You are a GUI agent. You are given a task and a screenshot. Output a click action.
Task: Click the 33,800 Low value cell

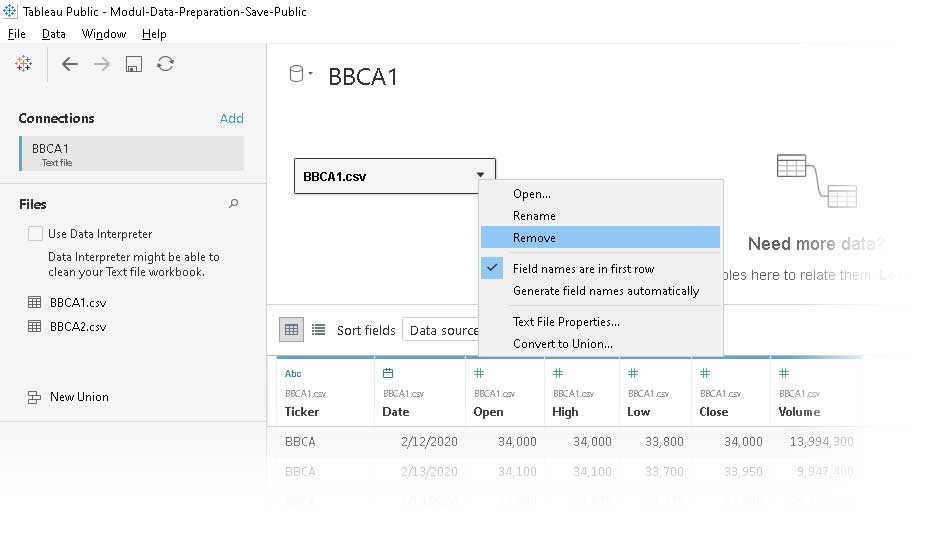coord(664,442)
